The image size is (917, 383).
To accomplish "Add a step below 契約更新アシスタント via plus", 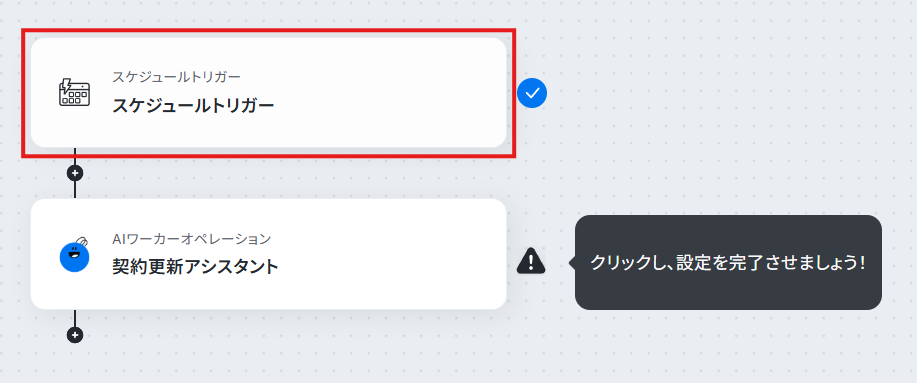I will pos(75,335).
